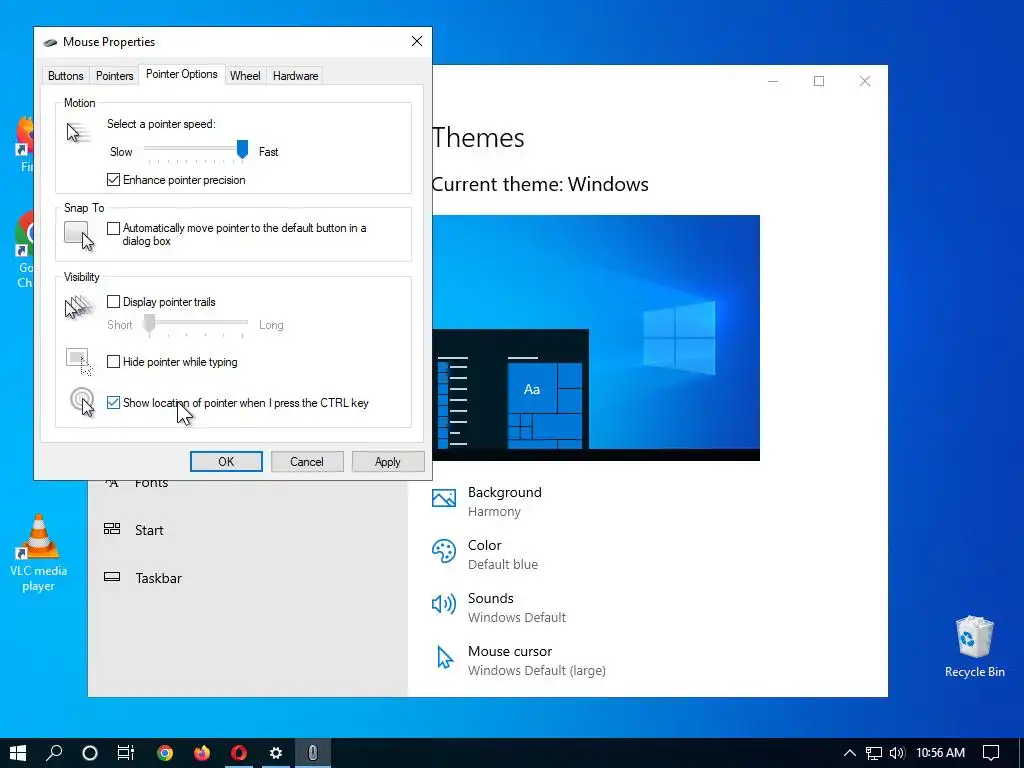Click Cancel in Mouse Properties

(x=307, y=462)
